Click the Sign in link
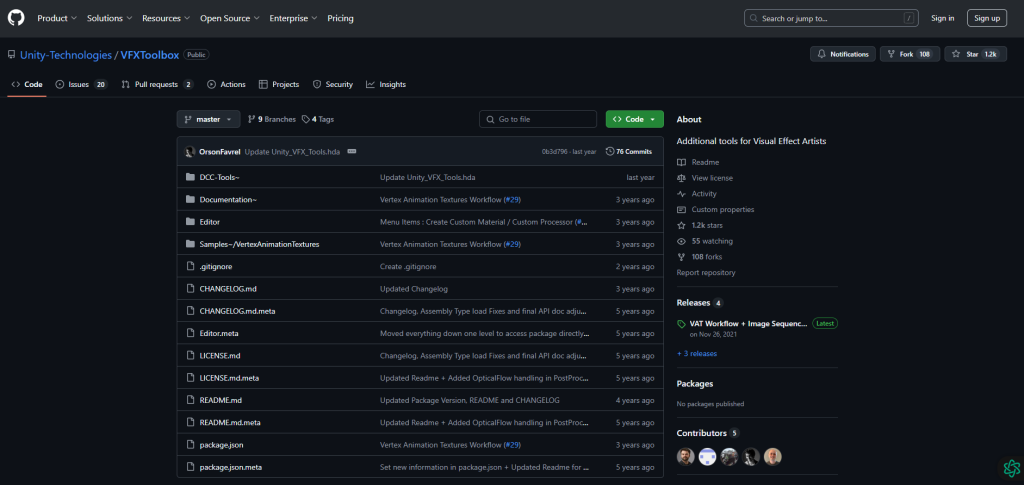The width and height of the screenshot is (1024, 485). [x=942, y=18]
